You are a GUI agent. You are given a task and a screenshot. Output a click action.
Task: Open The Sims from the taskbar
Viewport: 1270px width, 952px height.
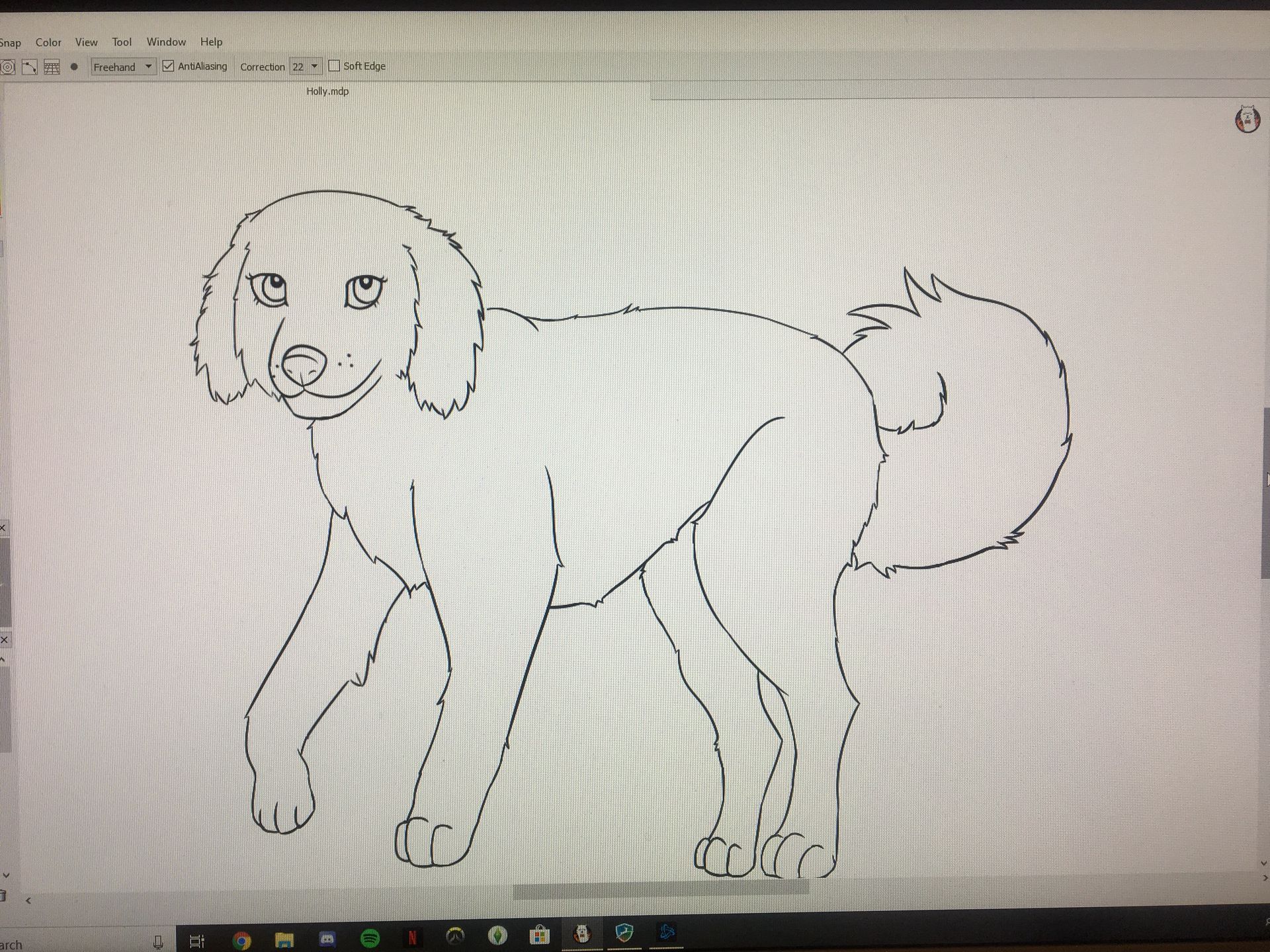tap(497, 935)
